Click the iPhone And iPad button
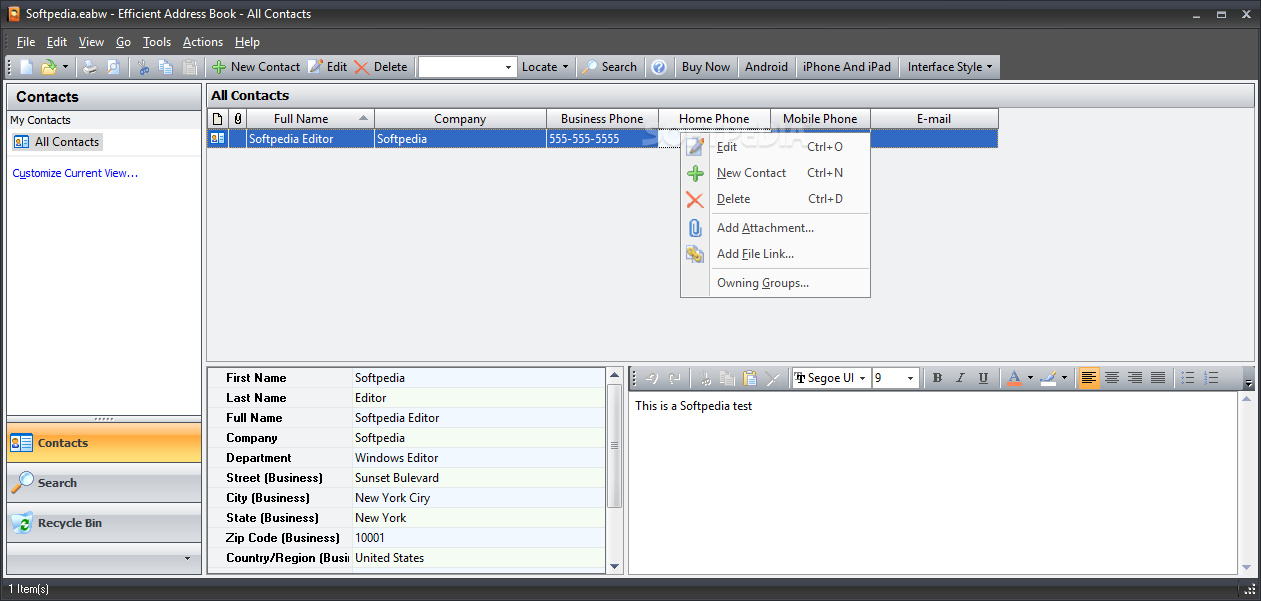 pyautogui.click(x=847, y=67)
